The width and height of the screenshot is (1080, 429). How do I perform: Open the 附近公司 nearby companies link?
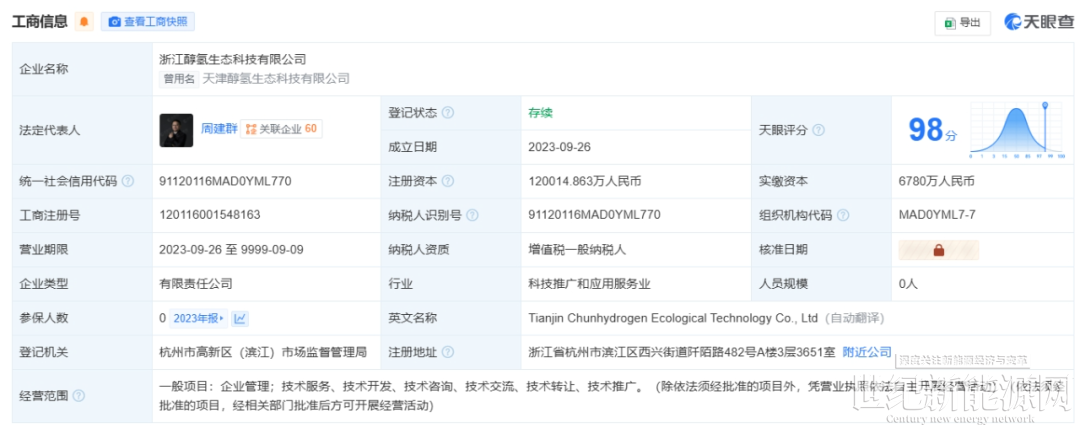click(866, 352)
